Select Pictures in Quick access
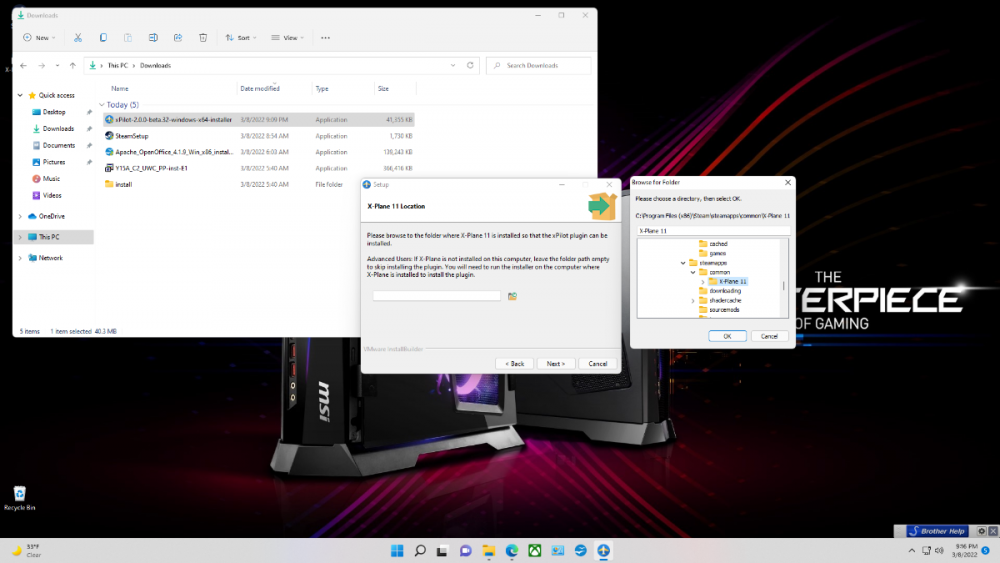 (x=54, y=162)
